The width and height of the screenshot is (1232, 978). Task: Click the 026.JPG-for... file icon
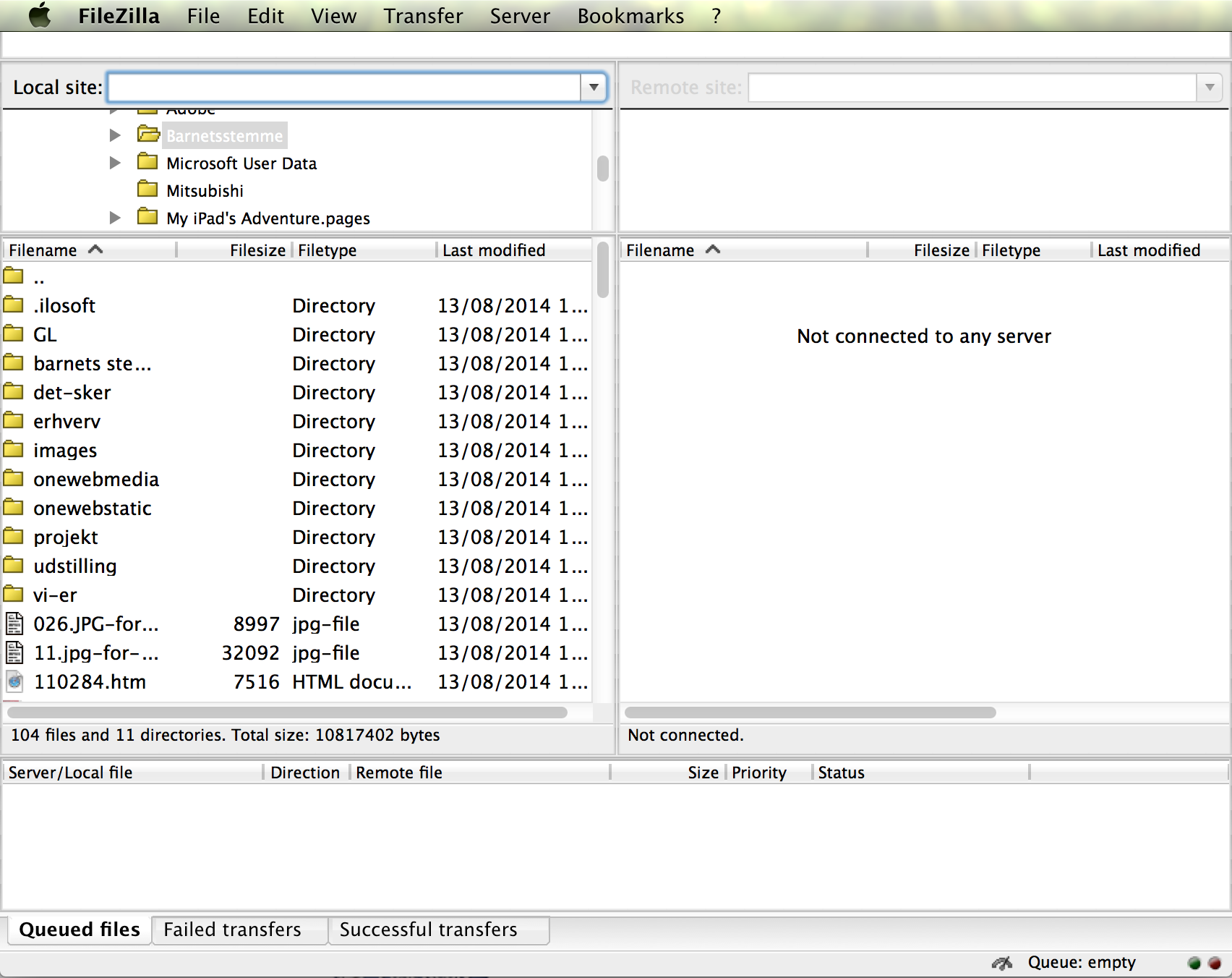click(x=14, y=624)
